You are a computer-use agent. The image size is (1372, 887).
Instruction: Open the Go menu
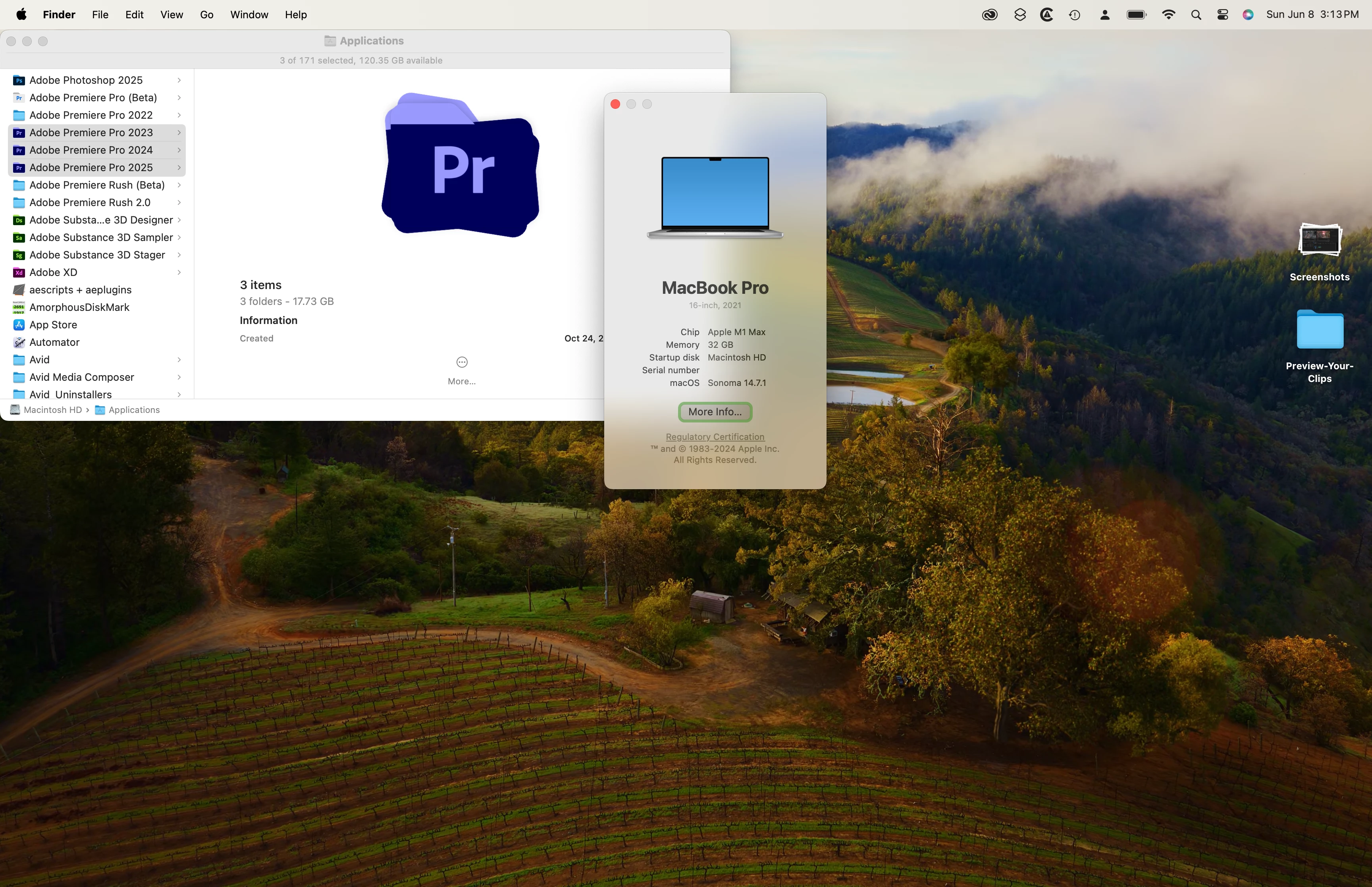207,15
